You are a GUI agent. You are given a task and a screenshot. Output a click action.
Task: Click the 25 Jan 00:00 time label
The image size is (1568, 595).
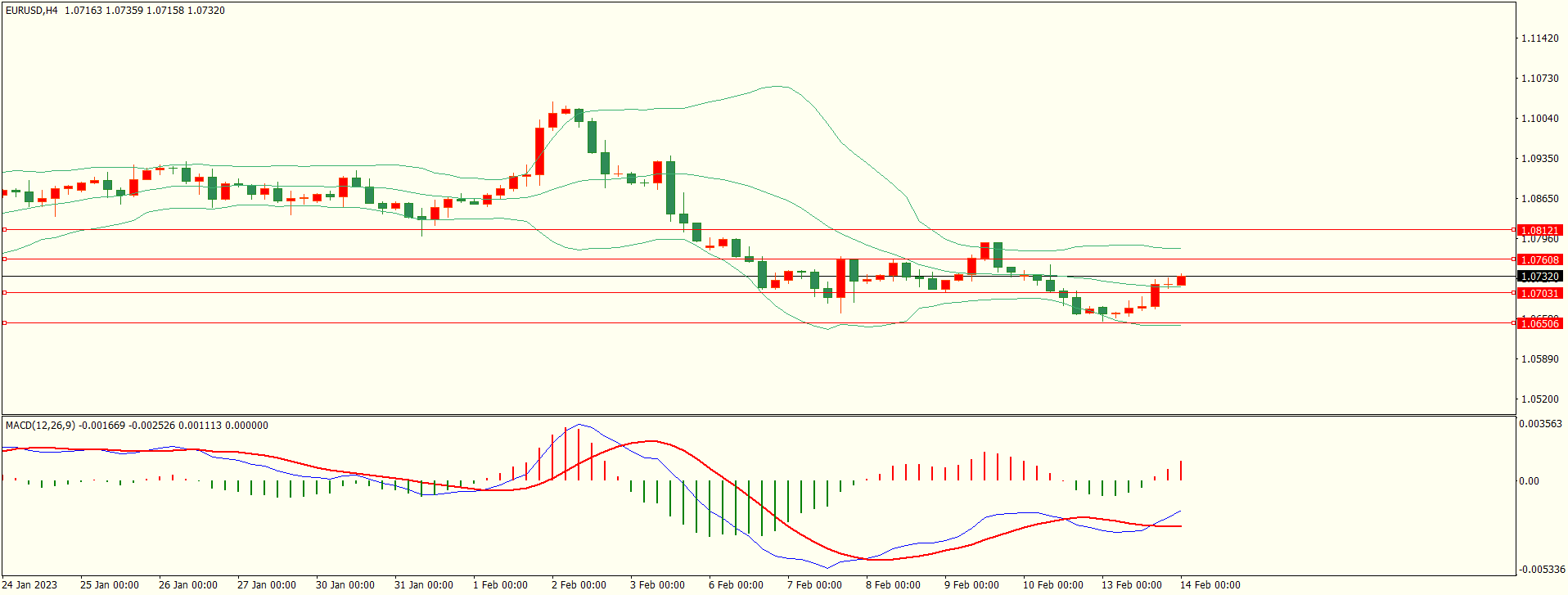110,584
